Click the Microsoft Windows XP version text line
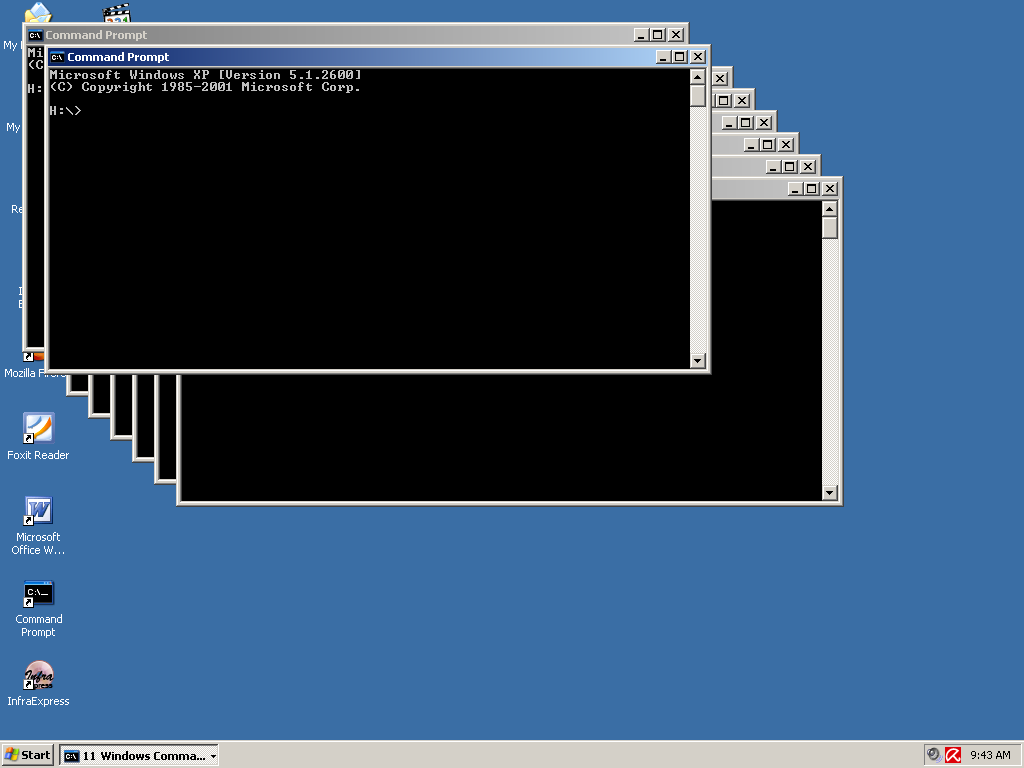The image size is (1024, 768). point(205,75)
